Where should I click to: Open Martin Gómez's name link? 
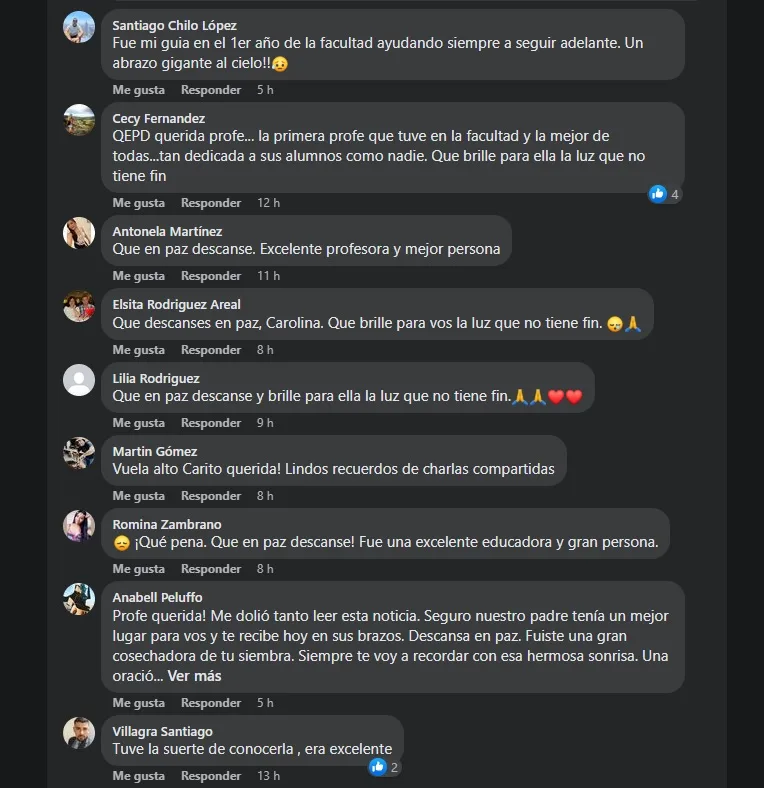pyautogui.click(x=155, y=451)
